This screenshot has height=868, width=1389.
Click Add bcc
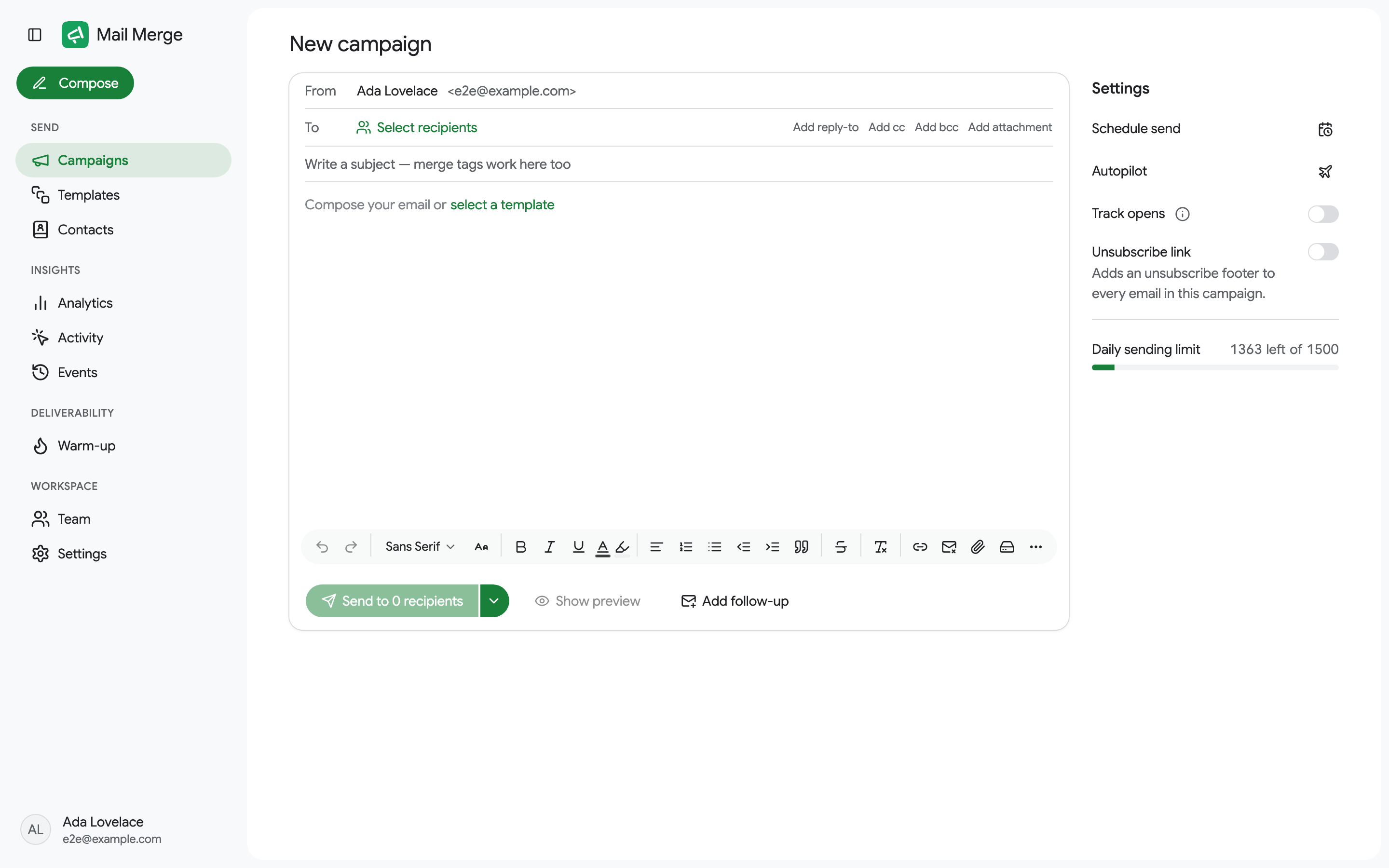point(936,127)
